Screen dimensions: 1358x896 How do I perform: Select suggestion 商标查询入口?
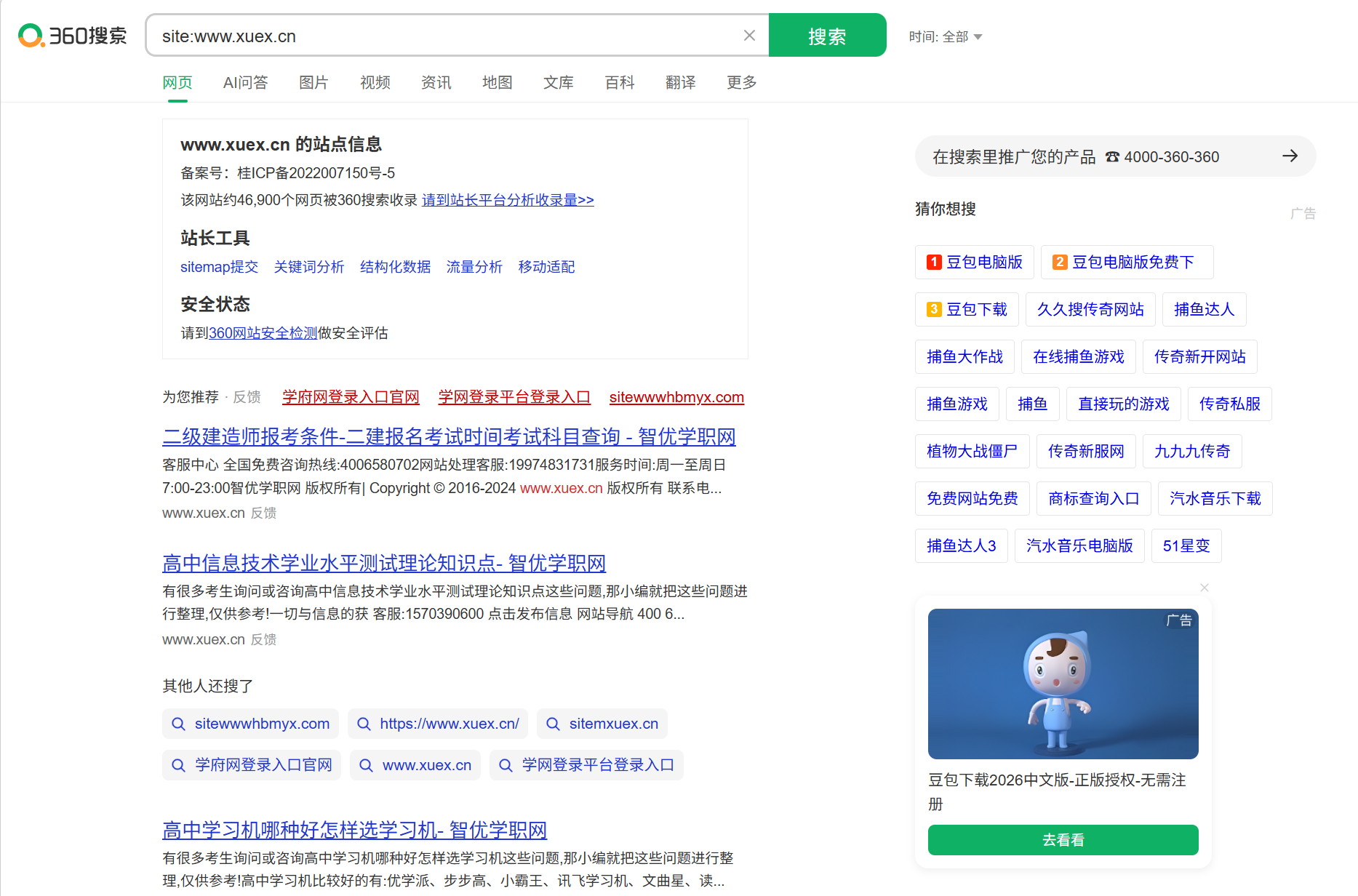[1094, 498]
